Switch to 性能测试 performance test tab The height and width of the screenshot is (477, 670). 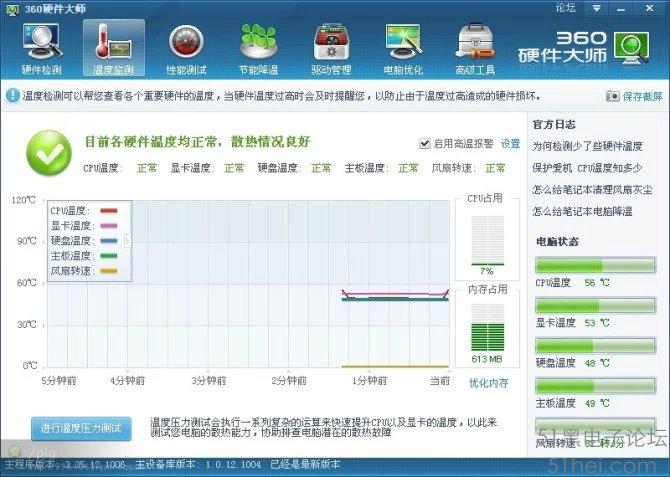click(186, 49)
